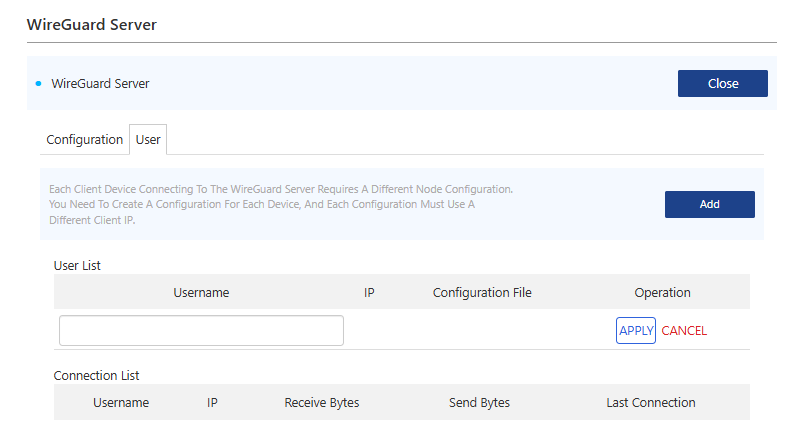Click the blue bullet beside WireGuard Server

(38, 84)
